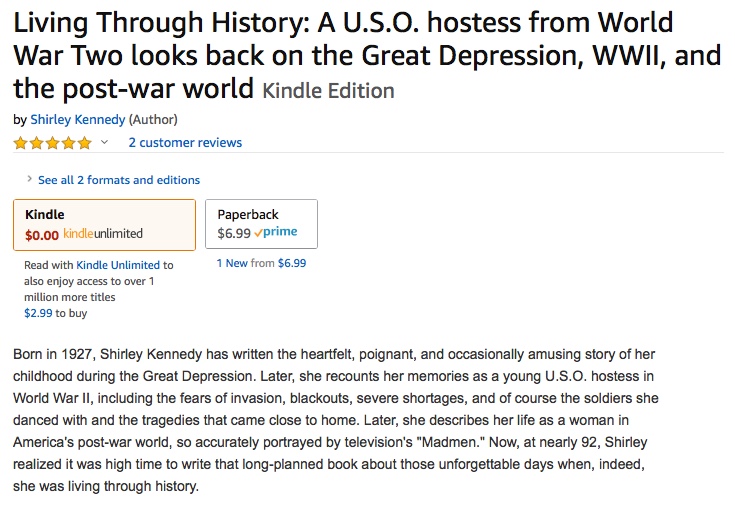
Task: Click the Kindle Edition label
Action: coord(328,91)
